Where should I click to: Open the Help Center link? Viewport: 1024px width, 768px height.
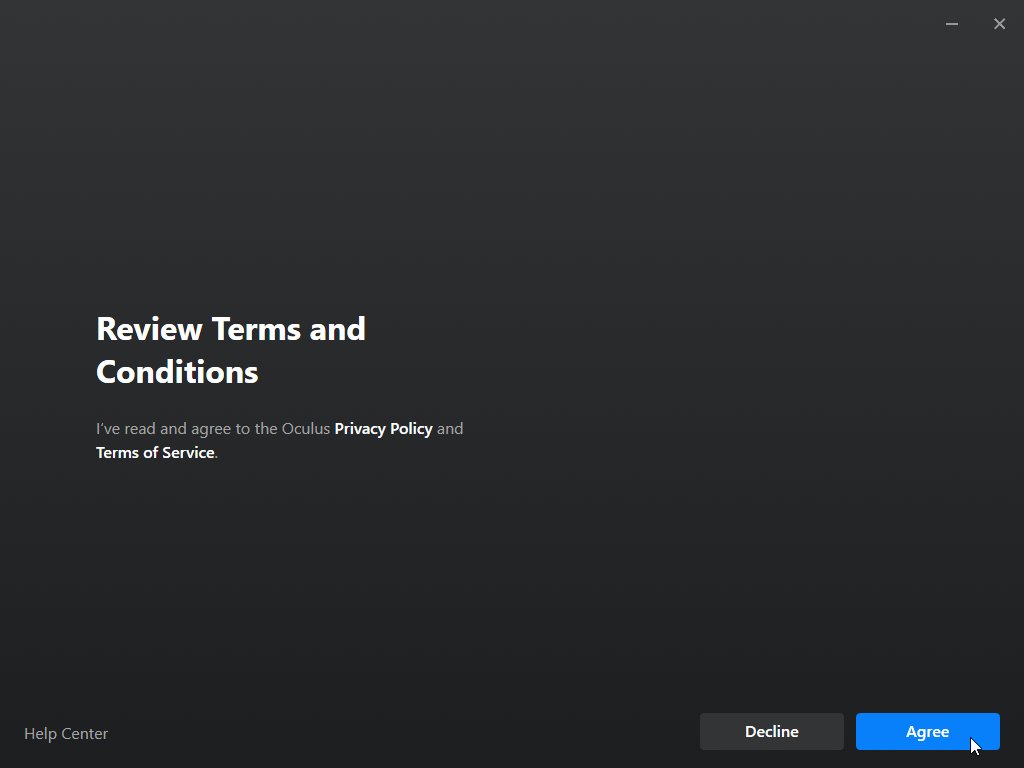point(66,734)
